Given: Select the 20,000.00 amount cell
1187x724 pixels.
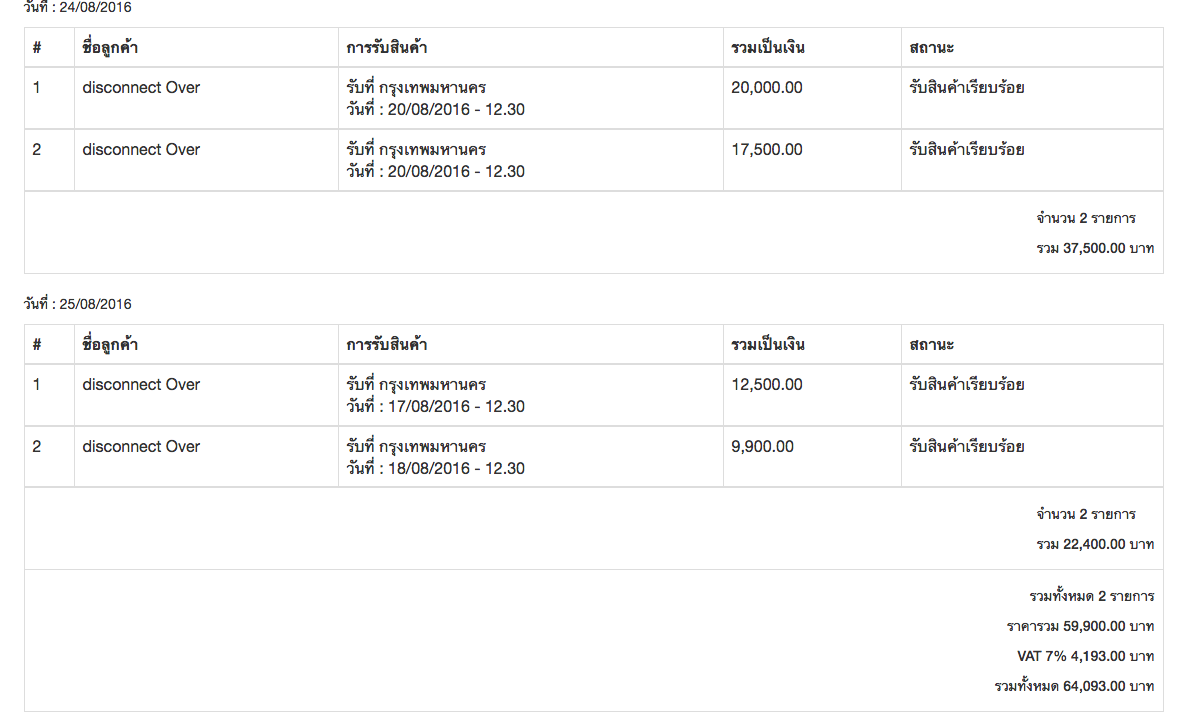Looking at the screenshot, I should pyautogui.click(x=767, y=88).
